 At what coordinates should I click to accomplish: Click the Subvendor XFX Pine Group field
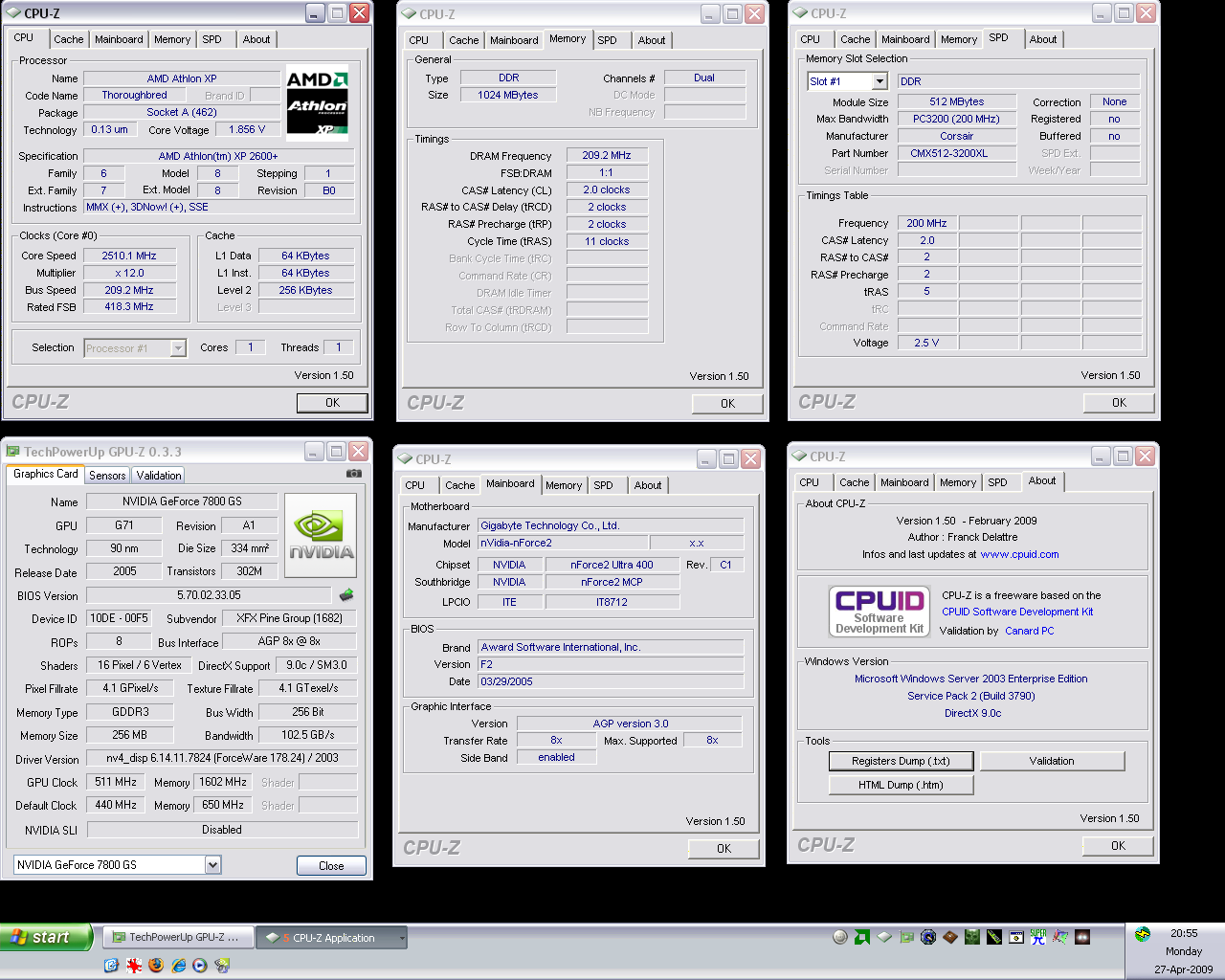pyautogui.click(x=289, y=618)
